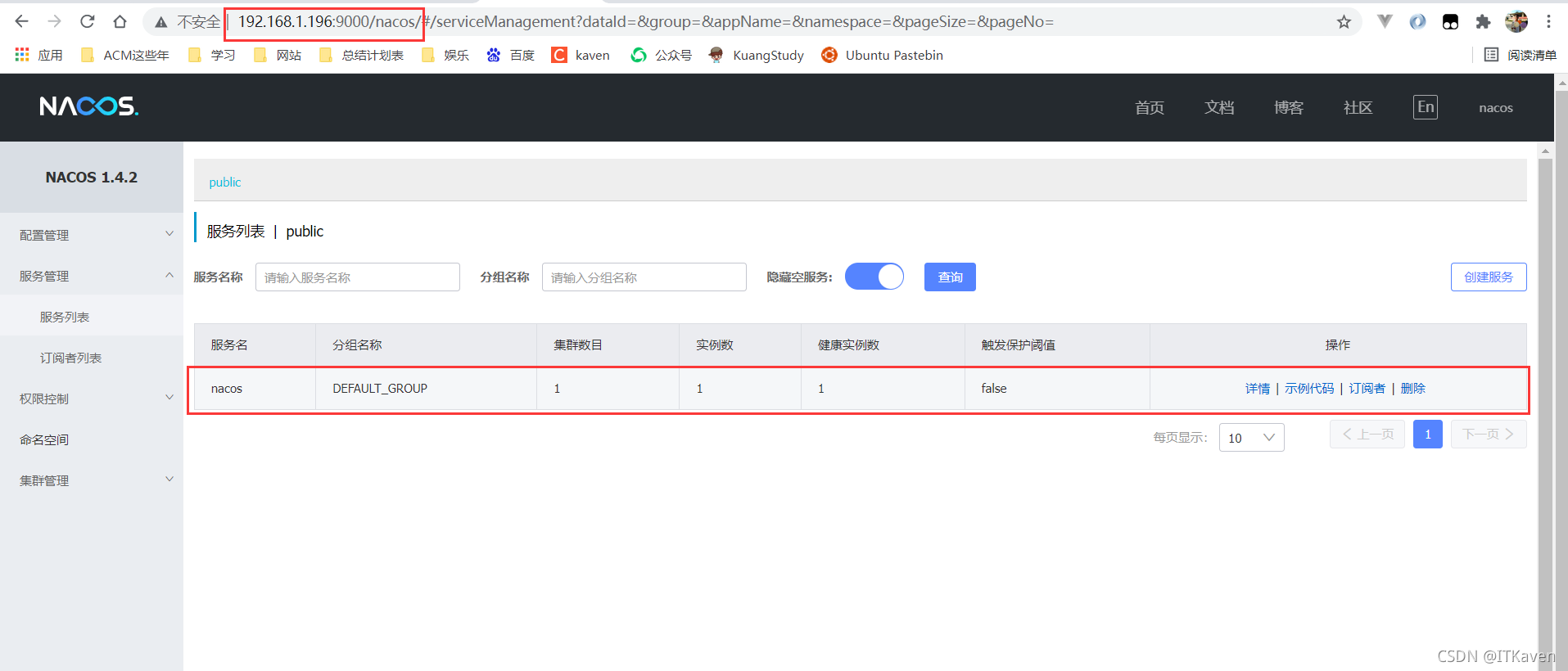Open 文档 in the top navigation
Image resolution: width=1568 pixels, height=671 pixels.
click(x=1219, y=107)
